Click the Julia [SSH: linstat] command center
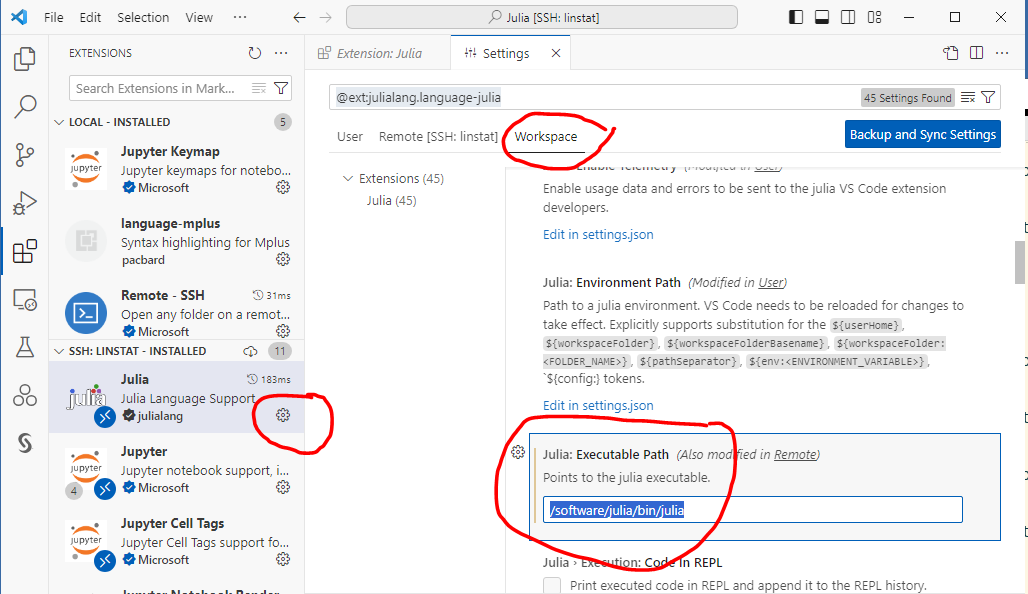This screenshot has height=594, width=1028. tap(542, 18)
